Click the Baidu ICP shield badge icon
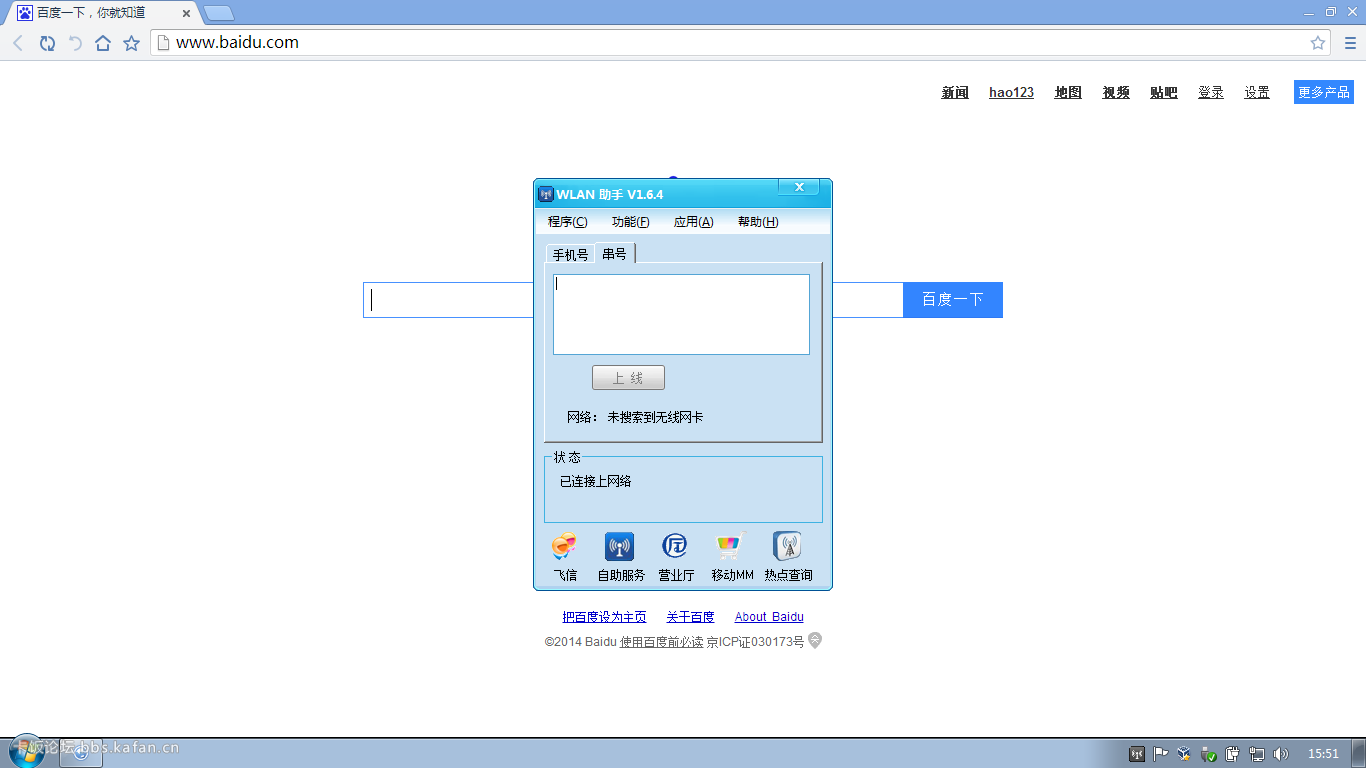 pyautogui.click(x=815, y=641)
